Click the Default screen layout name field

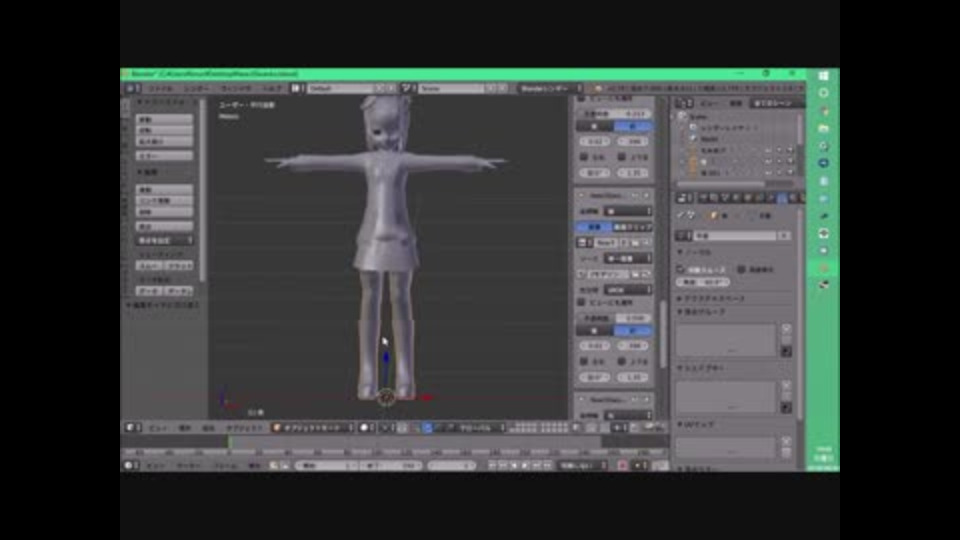click(x=340, y=89)
